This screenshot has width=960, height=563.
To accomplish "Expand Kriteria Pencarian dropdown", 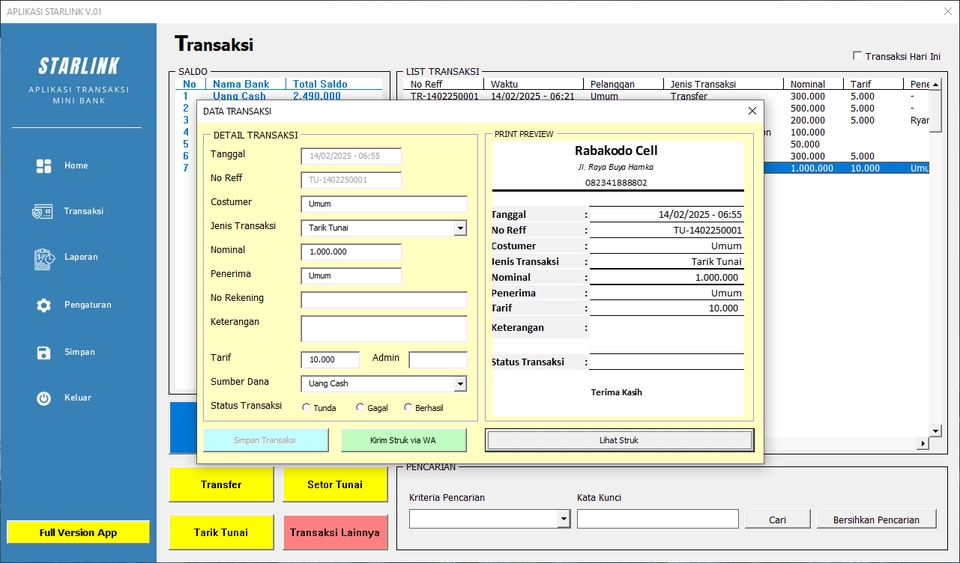I will click(x=563, y=519).
